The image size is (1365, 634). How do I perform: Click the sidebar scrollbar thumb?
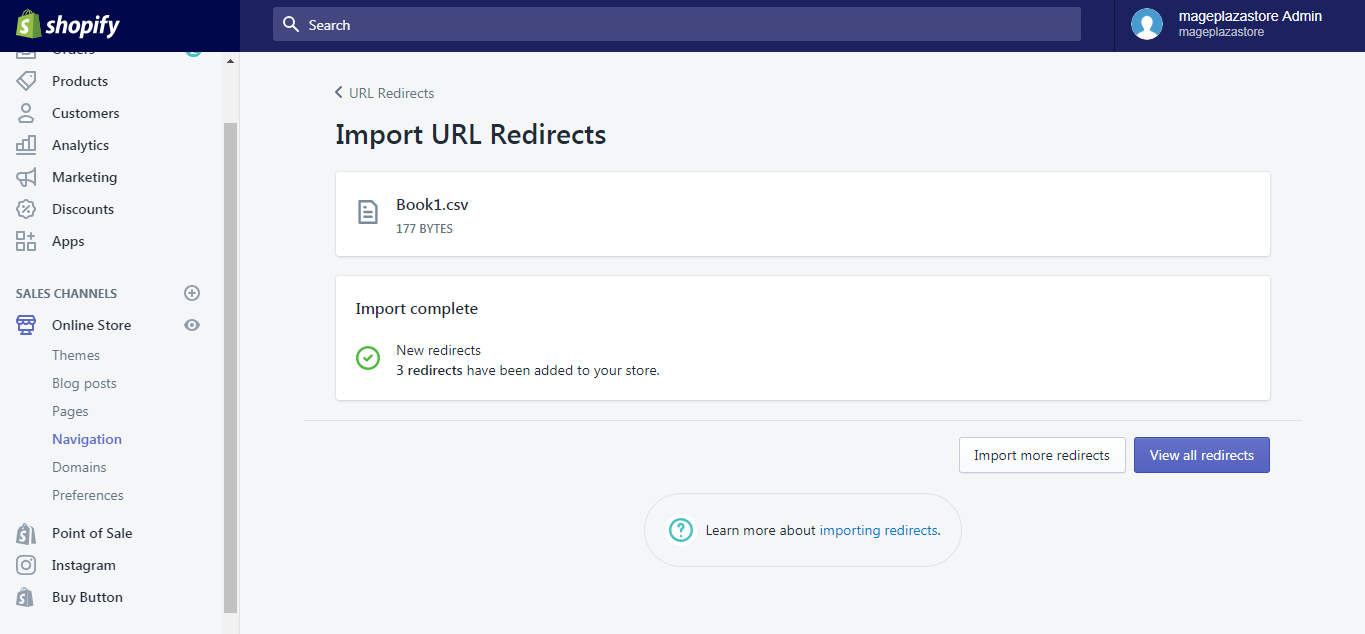pyautogui.click(x=231, y=367)
